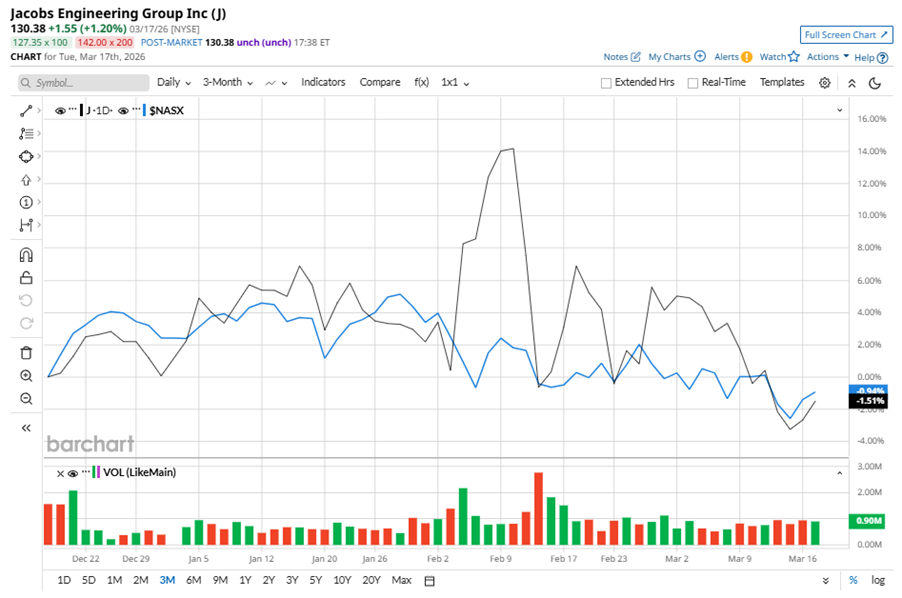Open the Indicators menu
Image resolution: width=902 pixels, height=598 pixels.
coord(323,82)
